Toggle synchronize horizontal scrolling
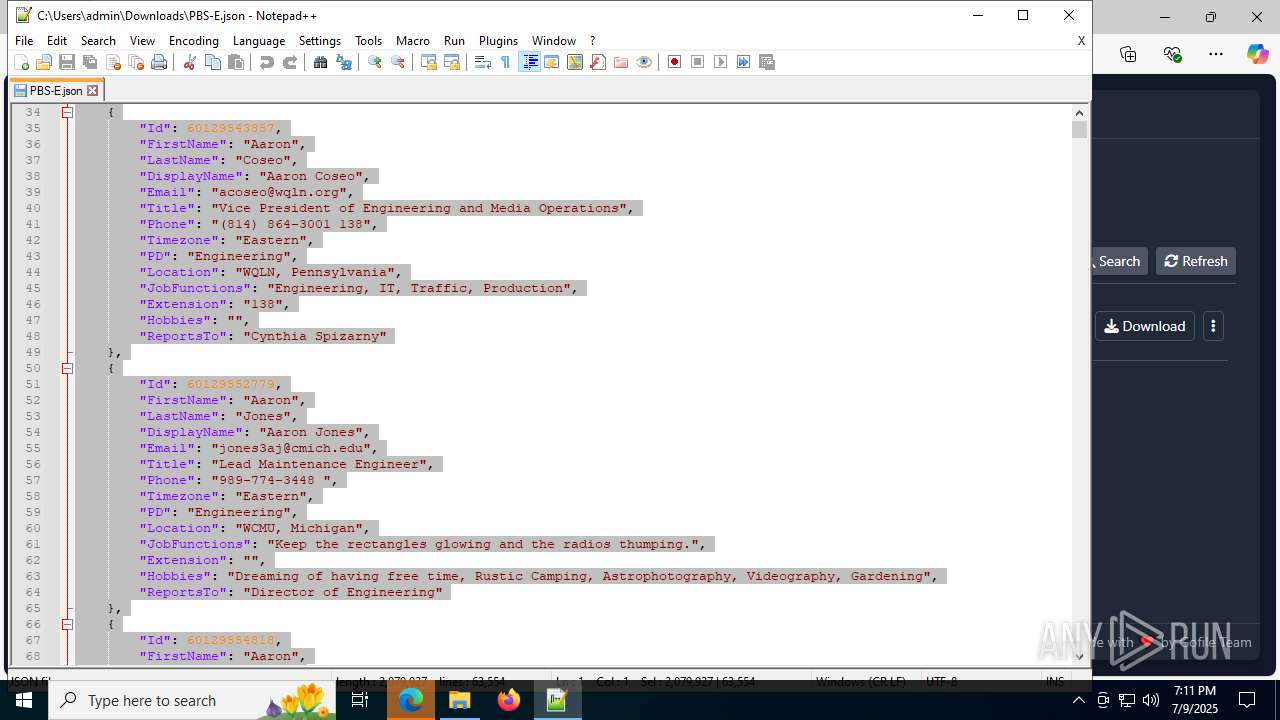This screenshot has width=1280, height=720. [x=452, y=62]
